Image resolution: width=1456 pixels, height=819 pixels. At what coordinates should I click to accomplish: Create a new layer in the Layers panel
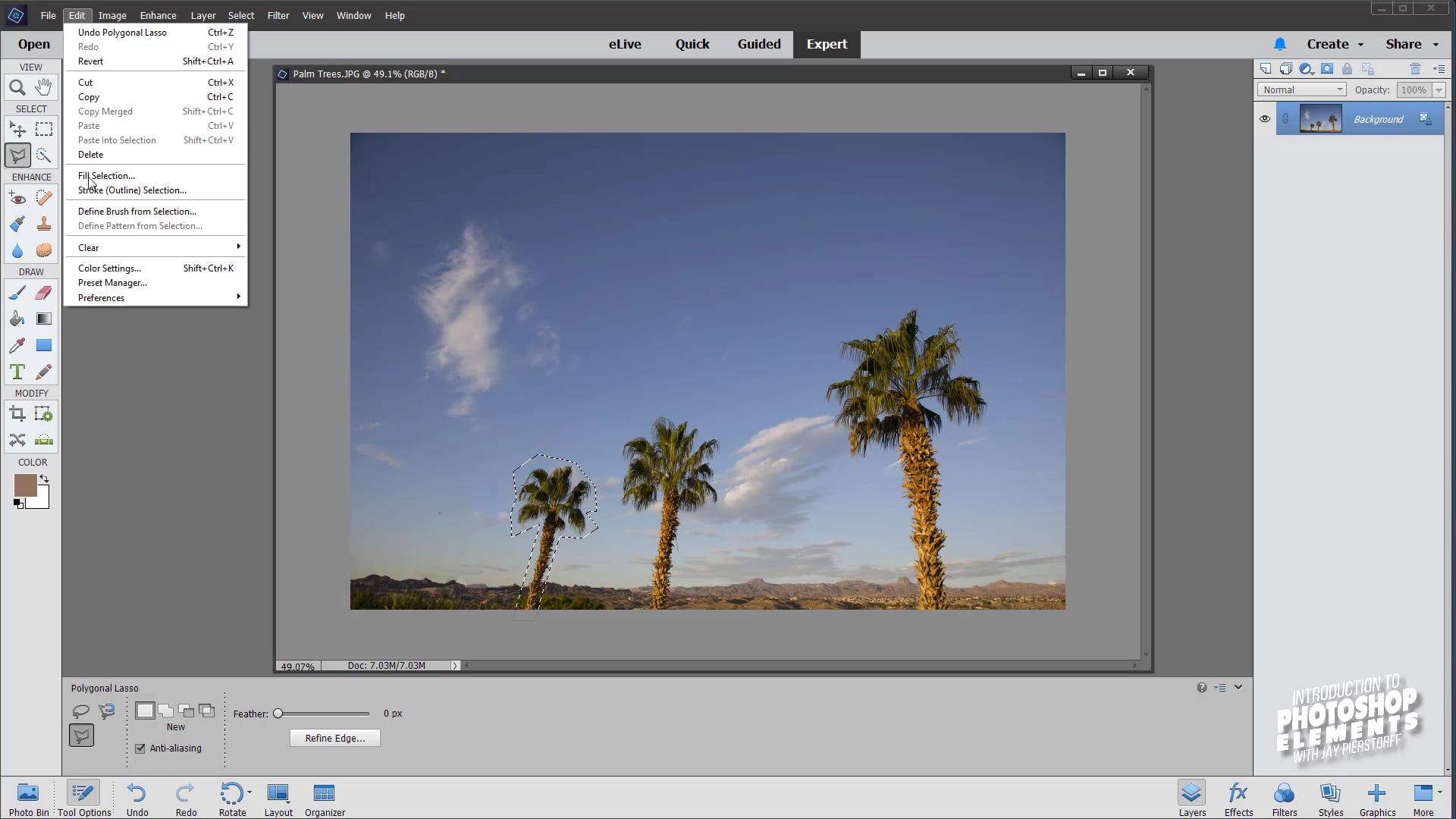click(1266, 68)
